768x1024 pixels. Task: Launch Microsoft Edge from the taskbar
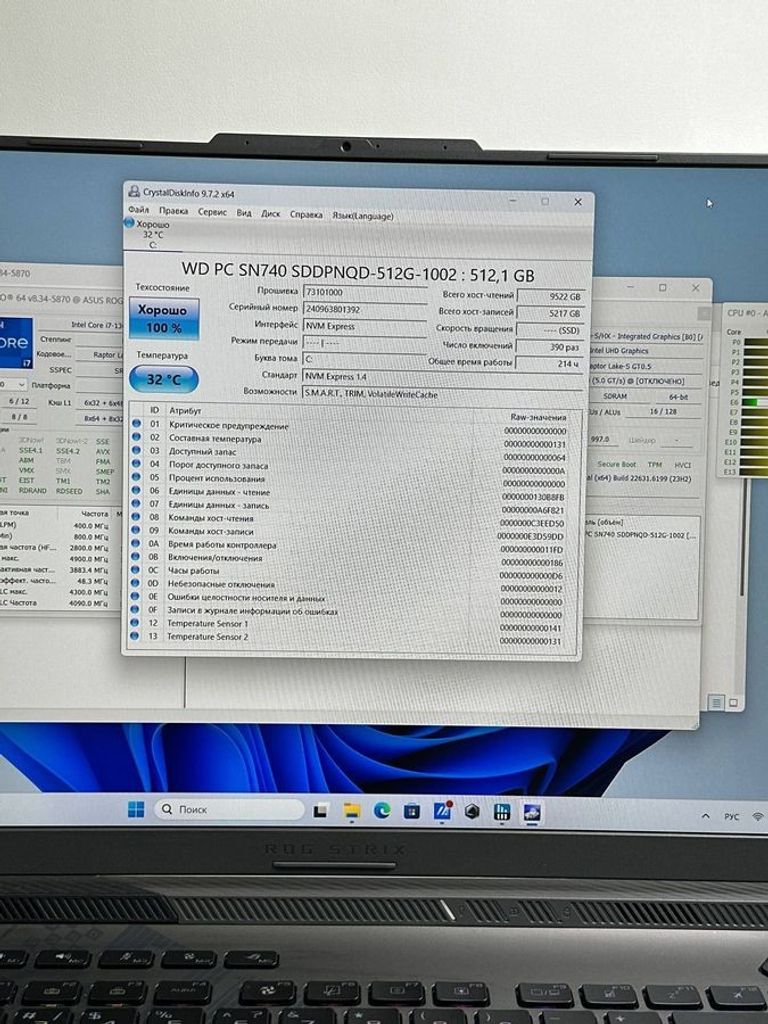(382, 811)
